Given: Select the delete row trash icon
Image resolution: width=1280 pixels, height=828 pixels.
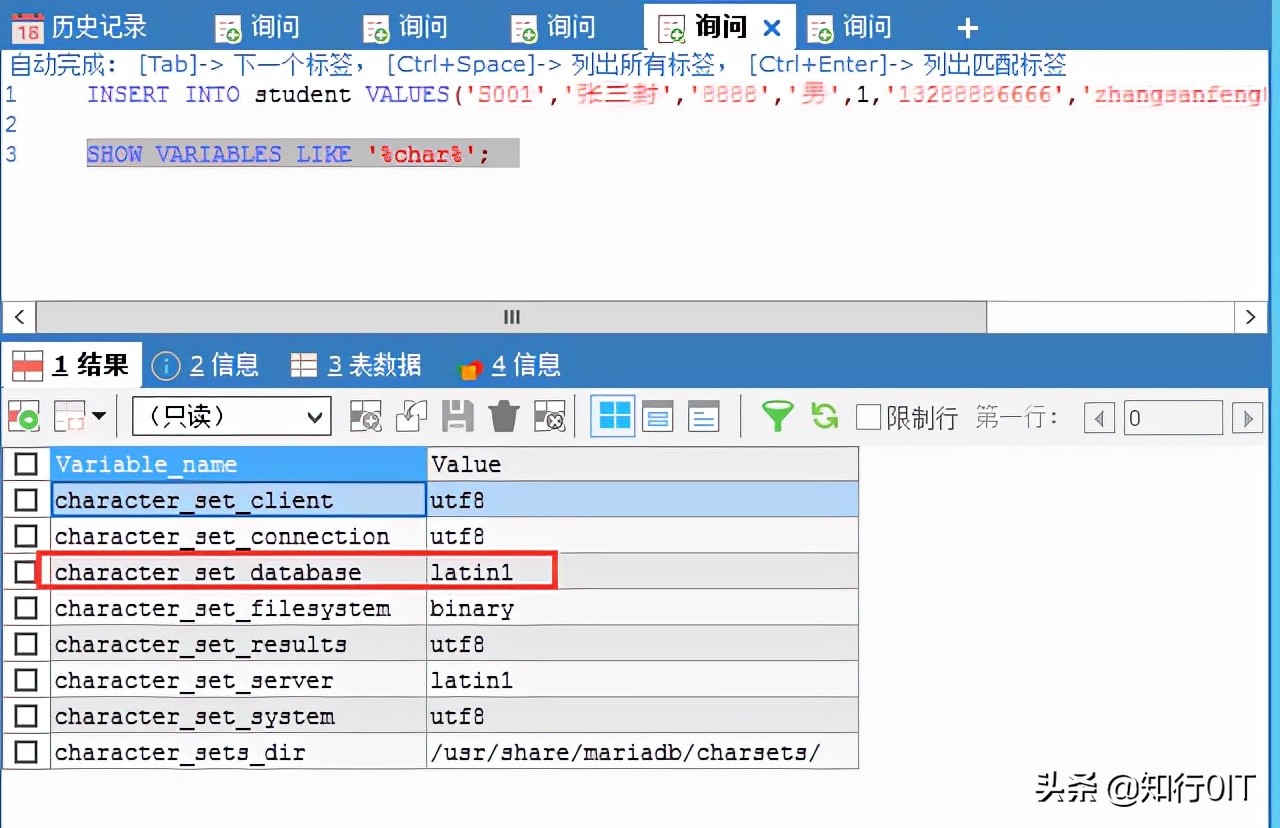Looking at the screenshot, I should click(x=504, y=416).
